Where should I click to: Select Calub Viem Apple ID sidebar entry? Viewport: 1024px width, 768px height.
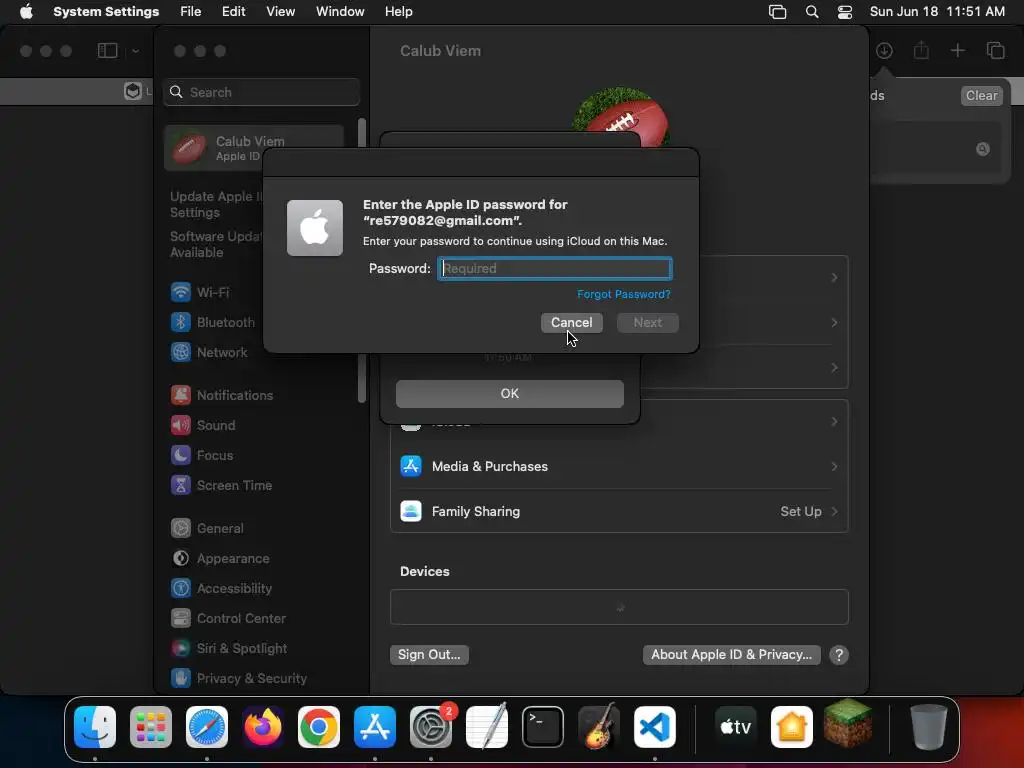coord(254,148)
